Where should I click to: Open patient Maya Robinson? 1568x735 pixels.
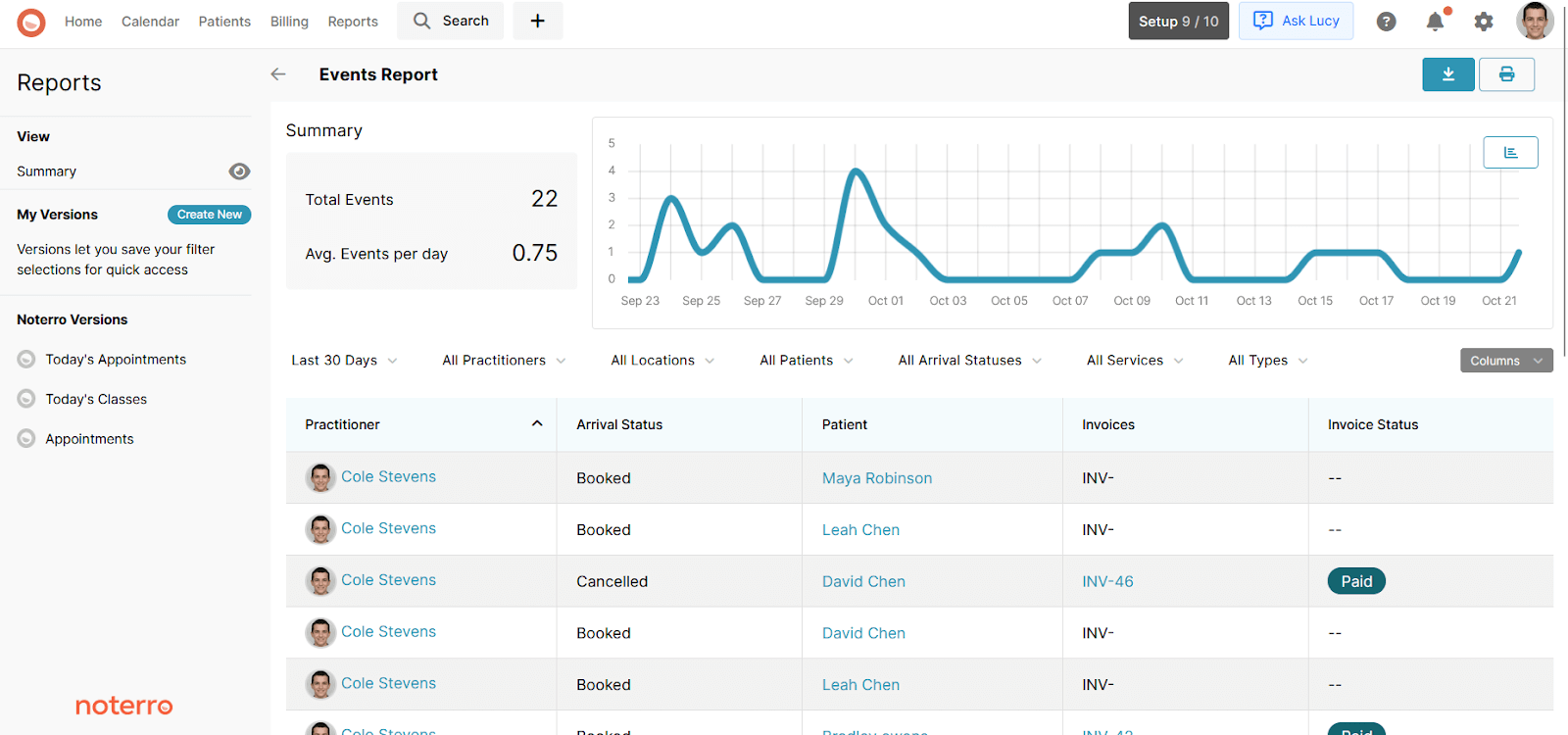point(877,478)
